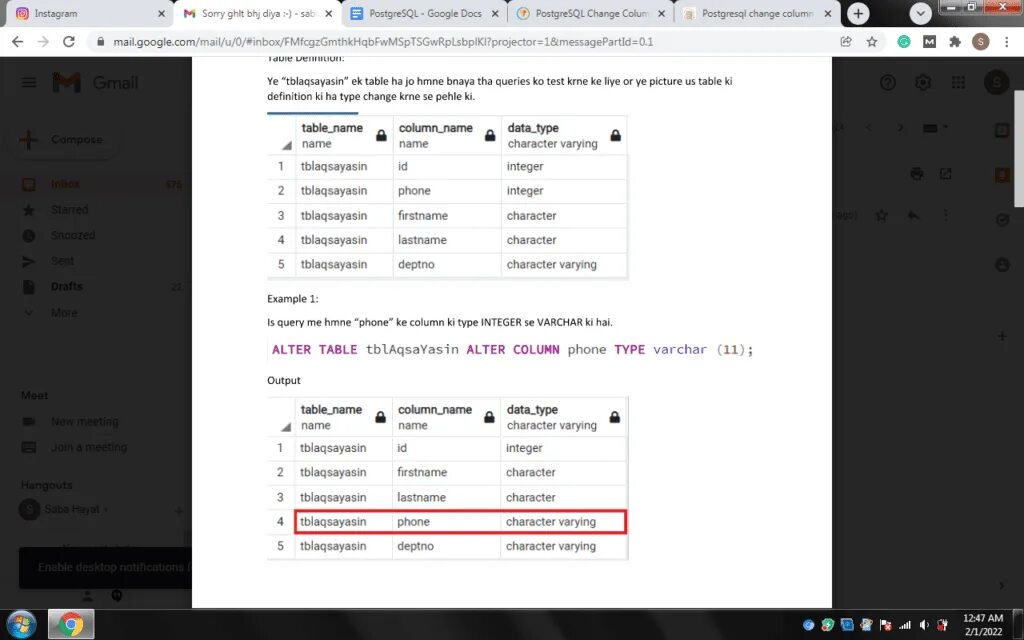Image resolution: width=1024 pixels, height=640 pixels.
Task: Click Enable desktop notifications banner
Action: [106, 567]
